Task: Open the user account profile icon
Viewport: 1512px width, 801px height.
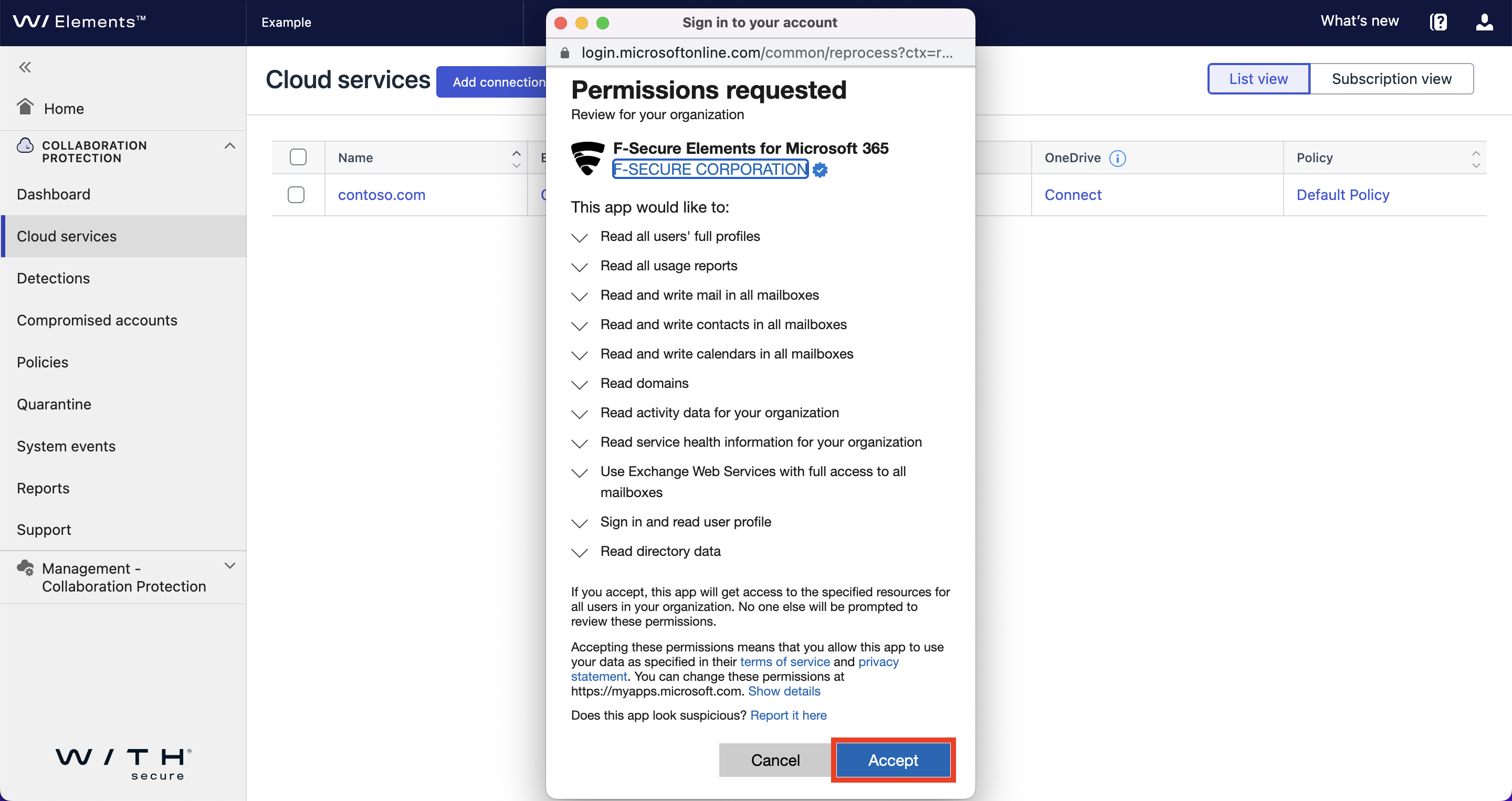Action: pyautogui.click(x=1484, y=22)
